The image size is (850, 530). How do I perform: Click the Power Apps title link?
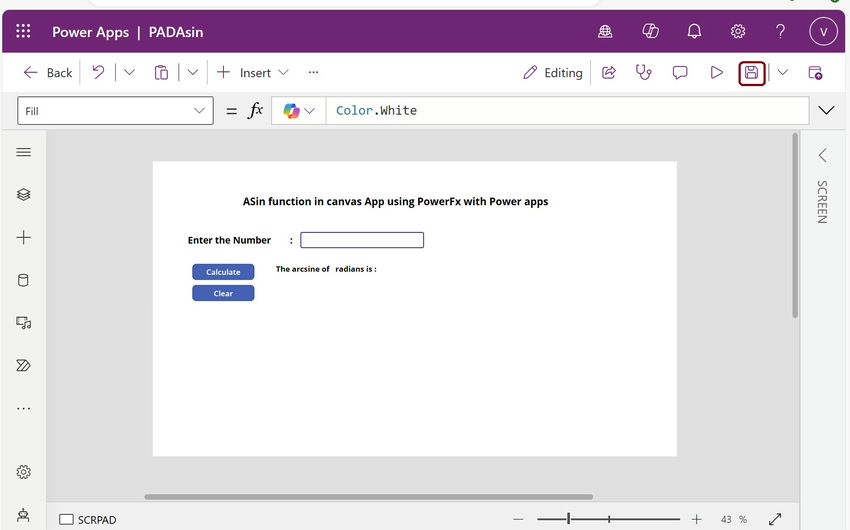coord(91,32)
